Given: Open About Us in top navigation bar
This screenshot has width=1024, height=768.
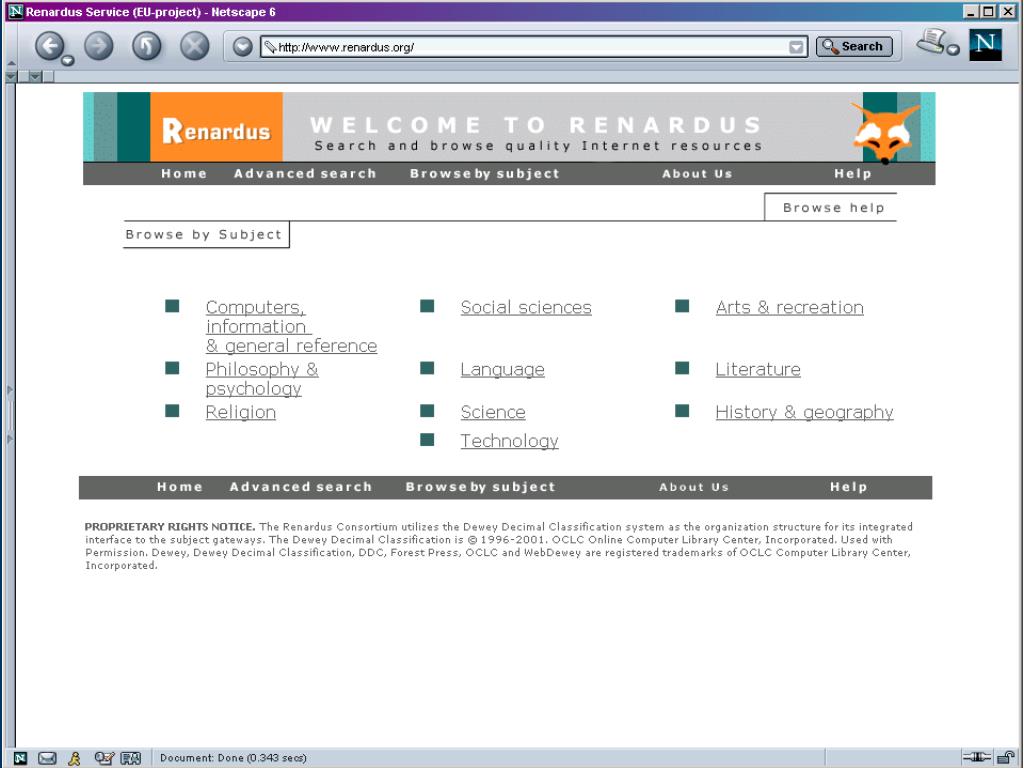Looking at the screenshot, I should (697, 174).
